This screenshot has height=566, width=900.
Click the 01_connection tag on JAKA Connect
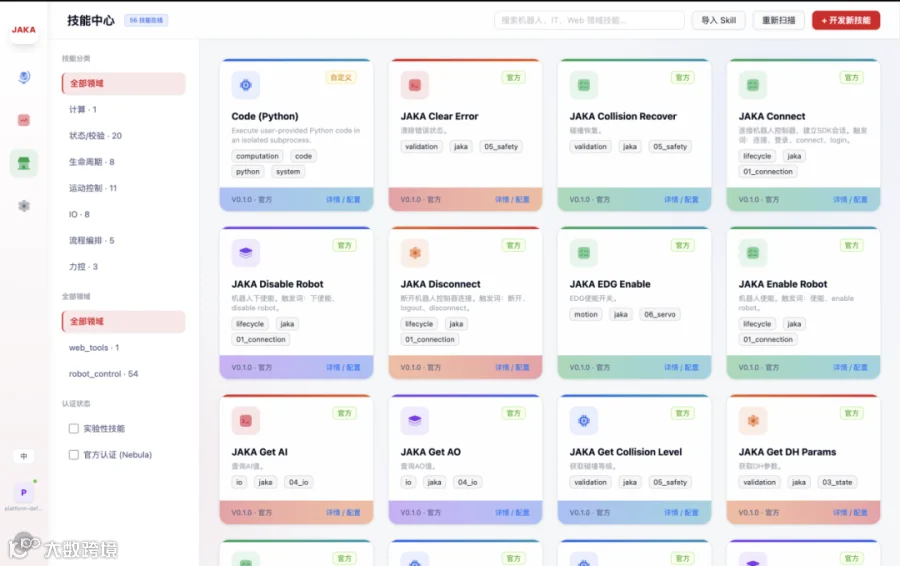pyautogui.click(x=767, y=172)
